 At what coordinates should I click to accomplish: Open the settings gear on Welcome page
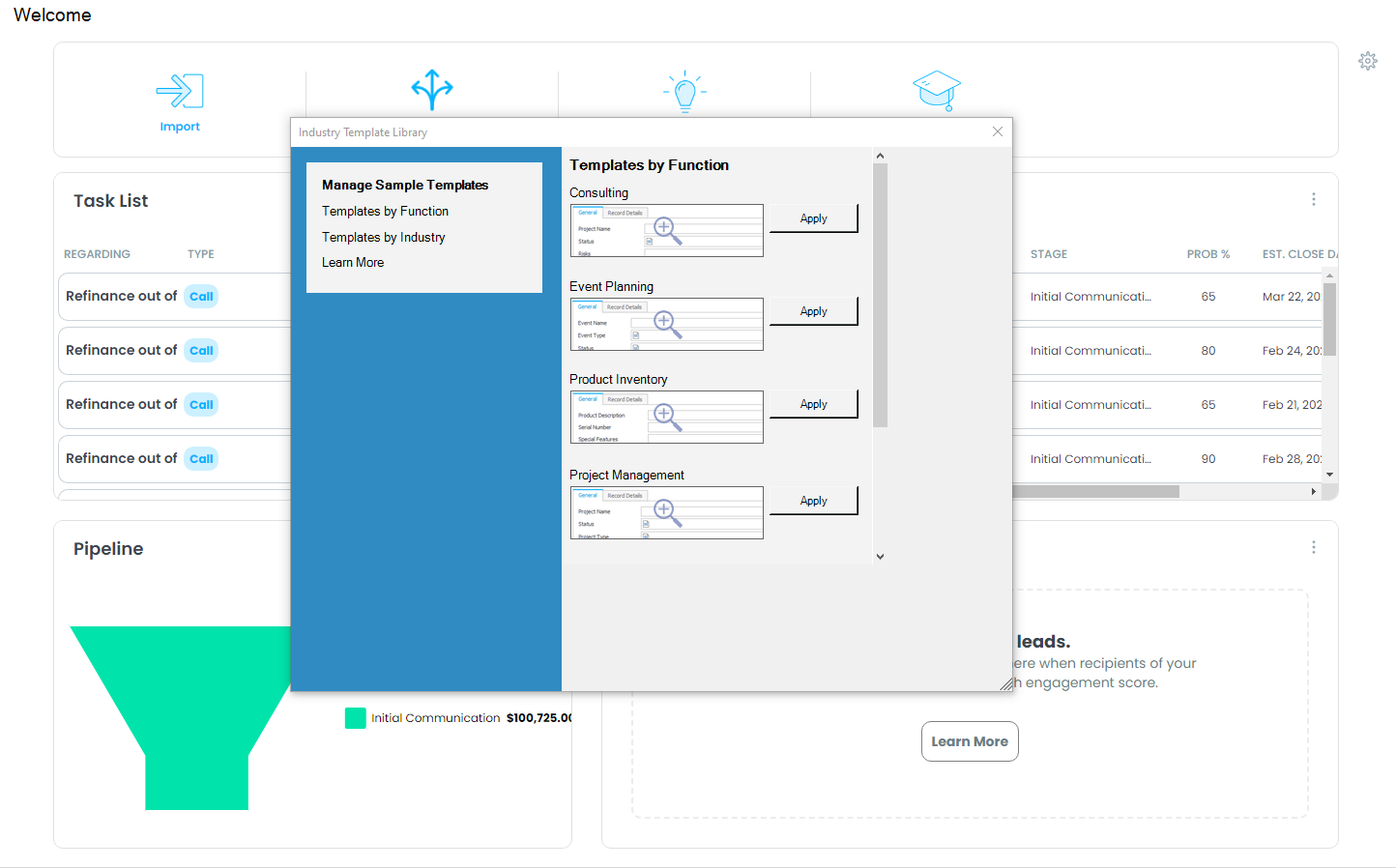point(1367,61)
